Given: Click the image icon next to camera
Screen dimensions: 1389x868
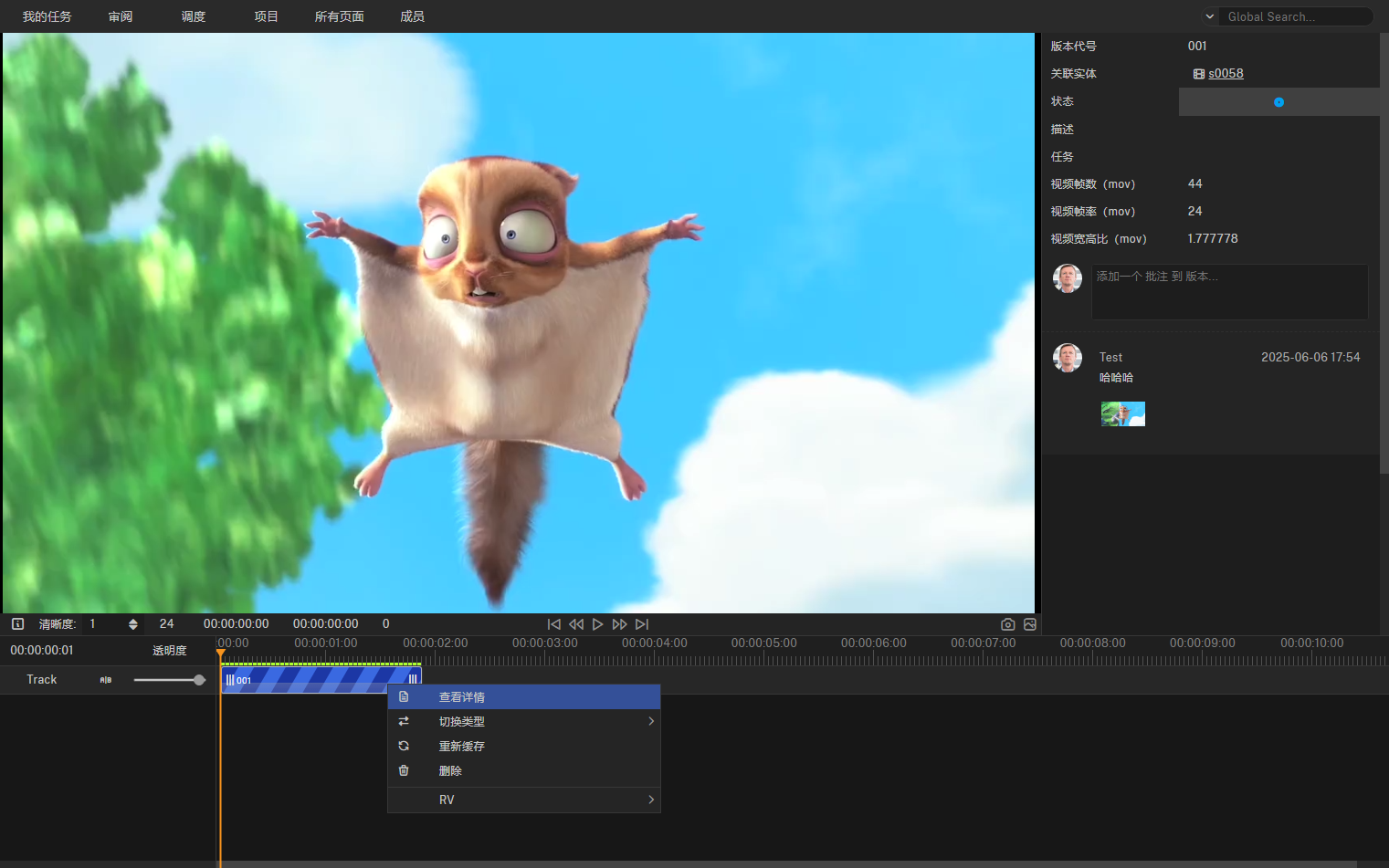Looking at the screenshot, I should (x=1030, y=624).
